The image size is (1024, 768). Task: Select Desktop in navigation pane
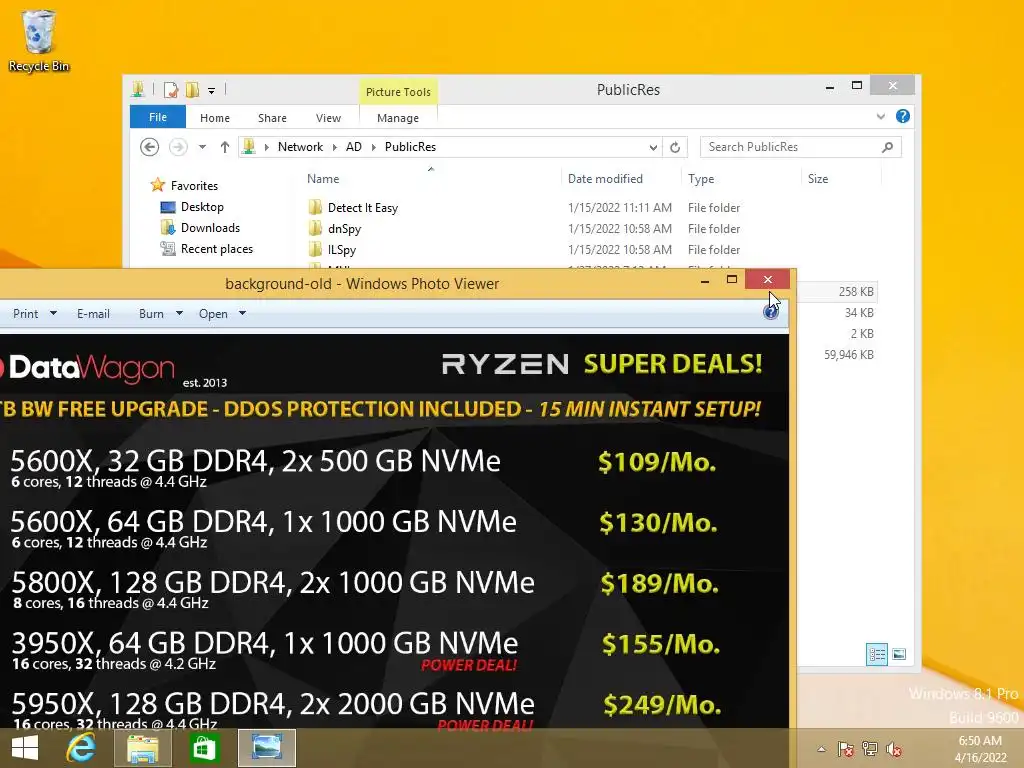pyautogui.click(x=202, y=206)
